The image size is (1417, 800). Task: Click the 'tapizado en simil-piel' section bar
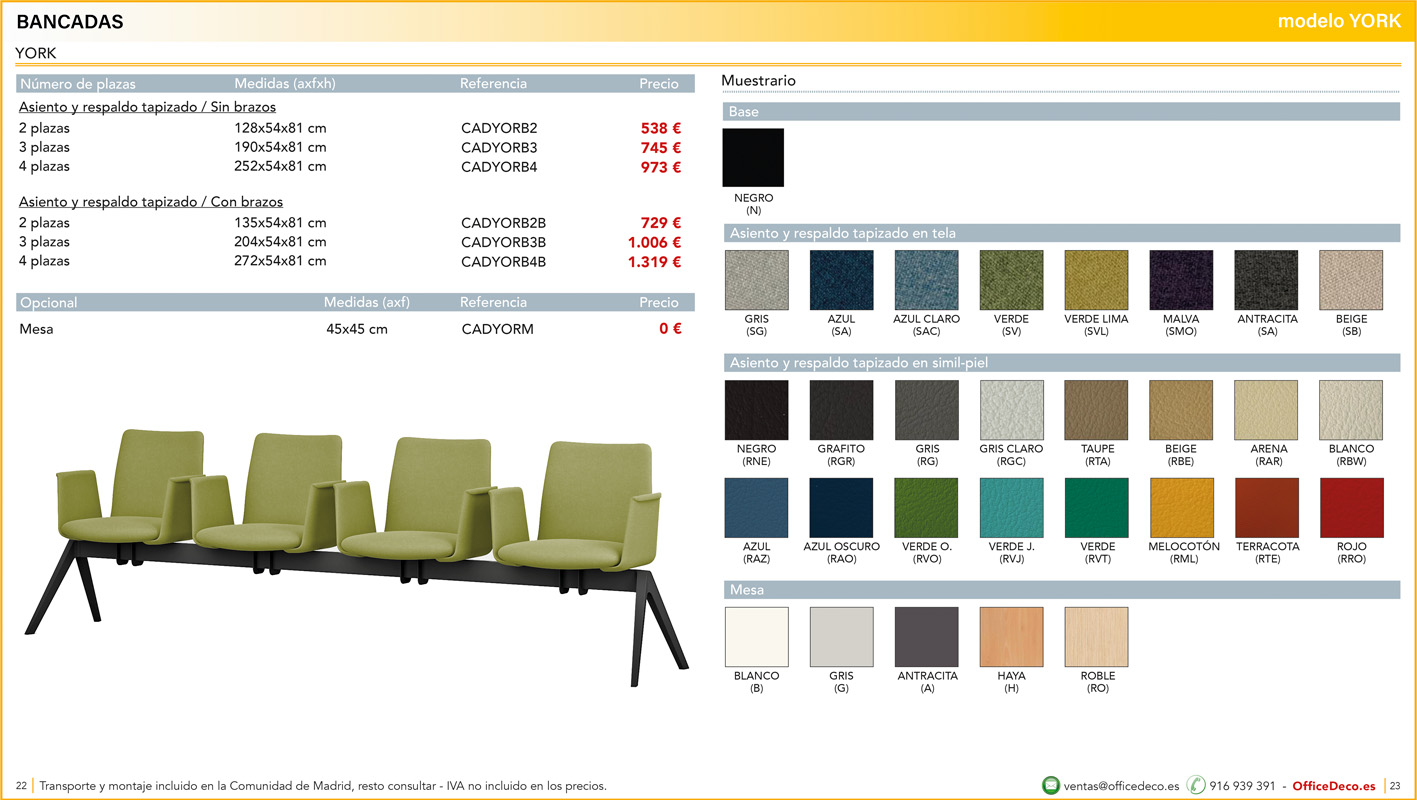coord(1061,363)
